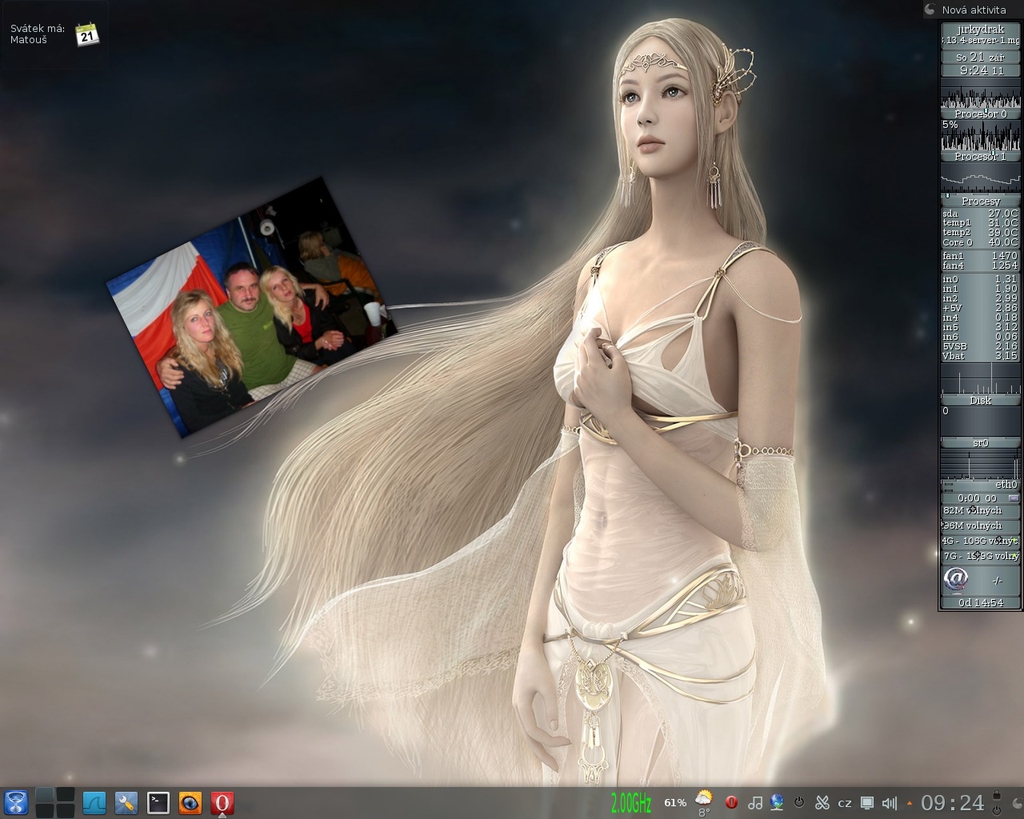Open the KDE application launcher
Image resolution: width=1024 pixels, height=819 pixels.
point(16,803)
